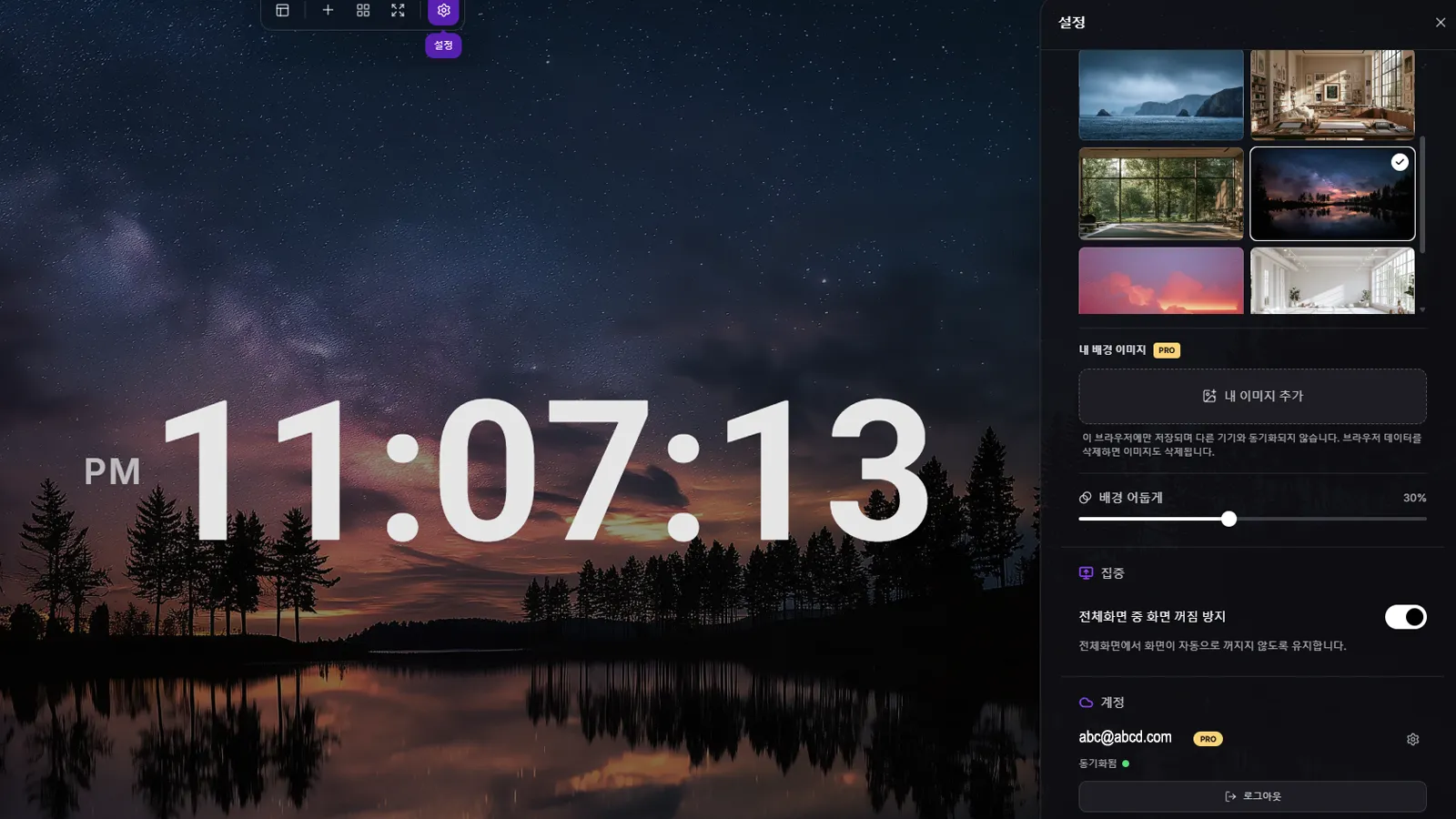Click the PRO badge next to abc@abcd.com
The height and width of the screenshot is (819, 1456).
click(x=1208, y=739)
